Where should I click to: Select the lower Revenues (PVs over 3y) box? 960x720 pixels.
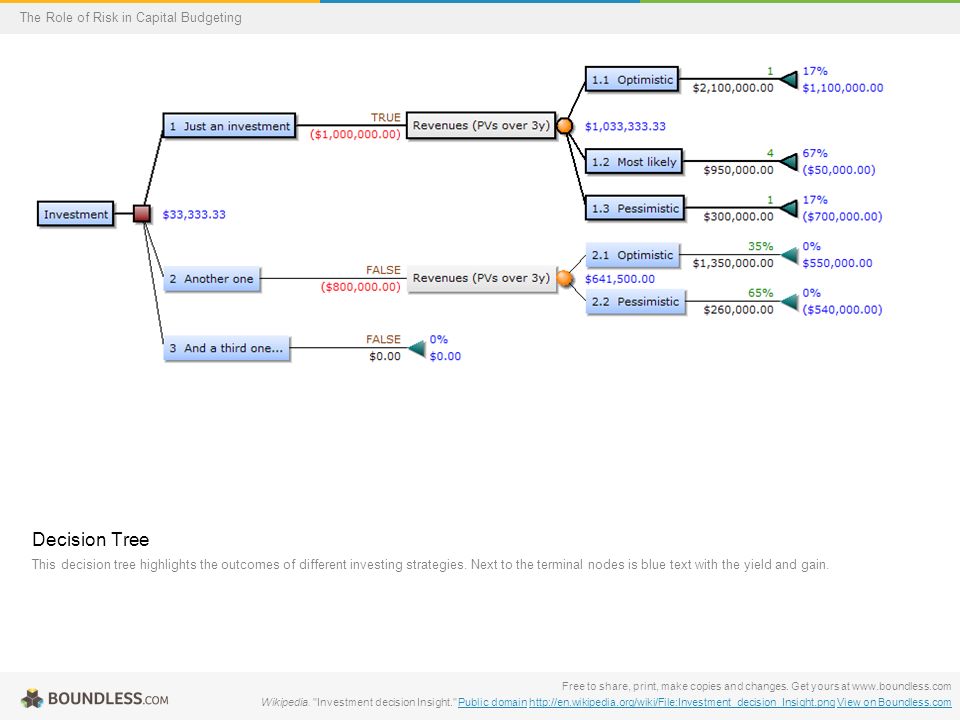point(482,278)
